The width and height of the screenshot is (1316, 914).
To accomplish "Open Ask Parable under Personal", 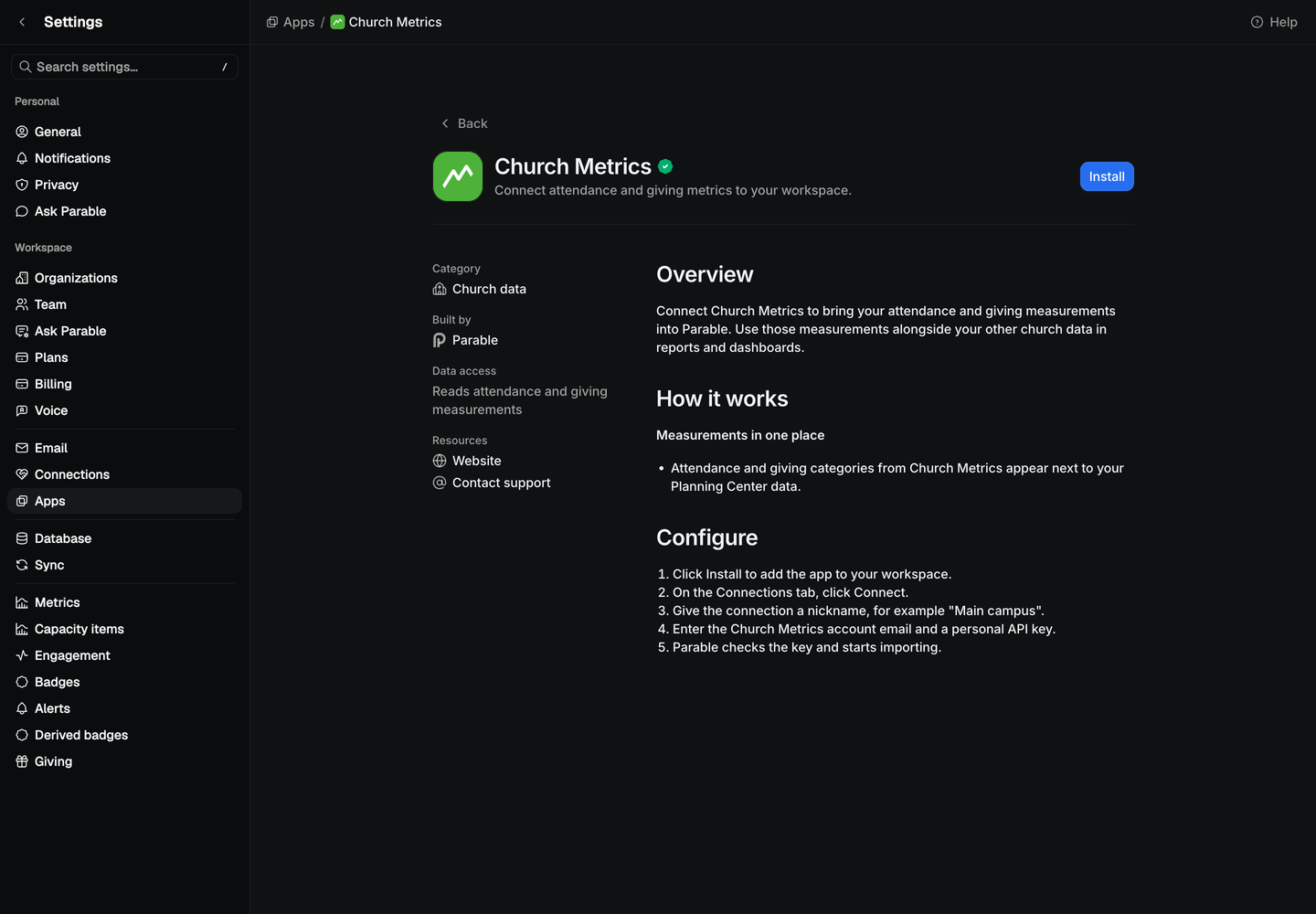I will click(124, 211).
